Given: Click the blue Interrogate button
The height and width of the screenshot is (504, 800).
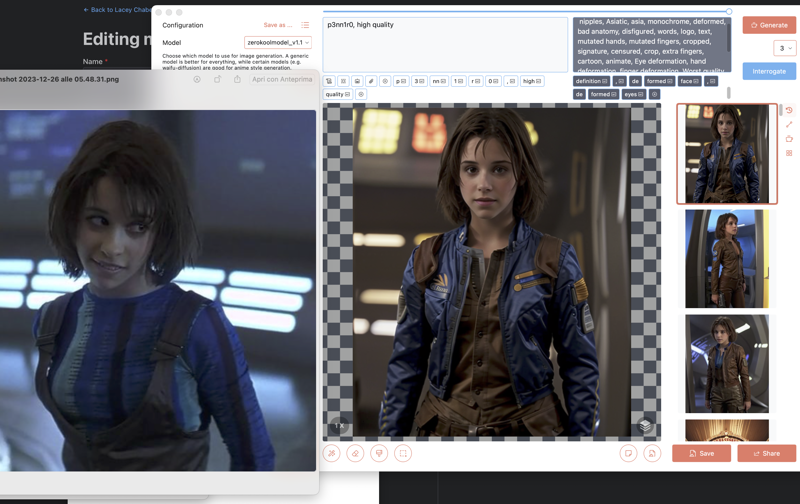Looking at the screenshot, I should 769,71.
